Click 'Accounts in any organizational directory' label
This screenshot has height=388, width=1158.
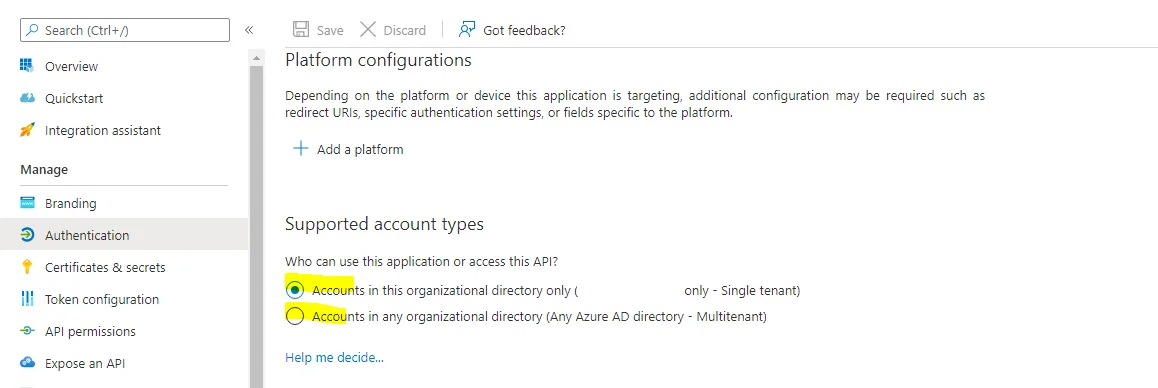[x=539, y=316]
